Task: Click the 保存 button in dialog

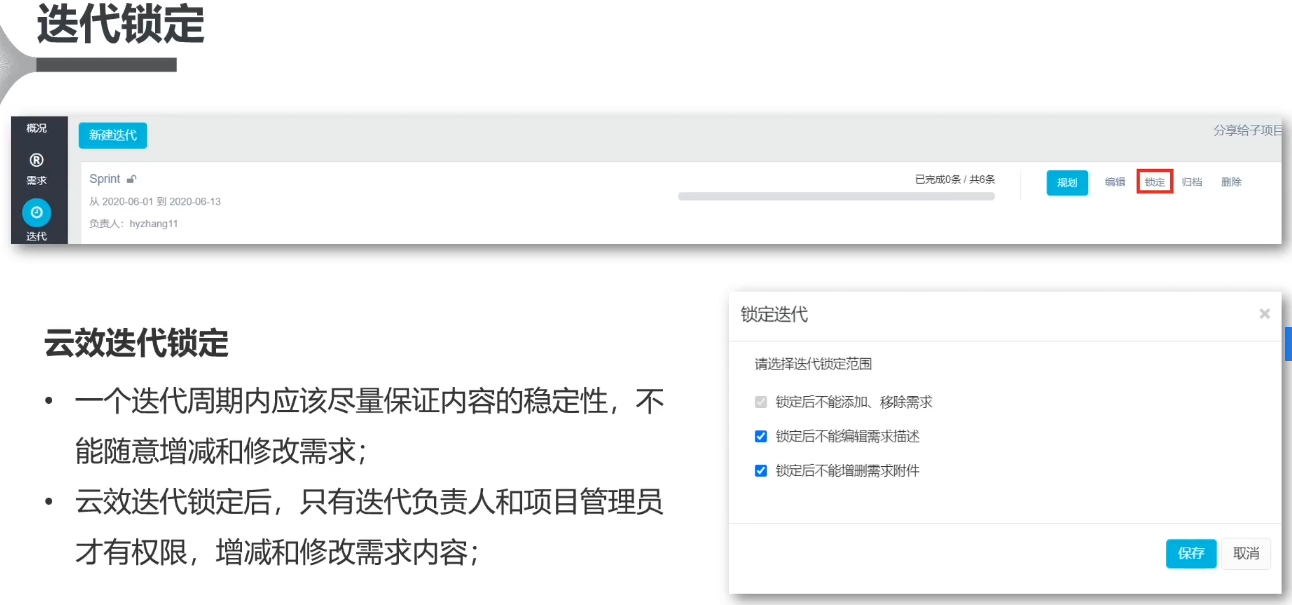Action: pos(1191,554)
